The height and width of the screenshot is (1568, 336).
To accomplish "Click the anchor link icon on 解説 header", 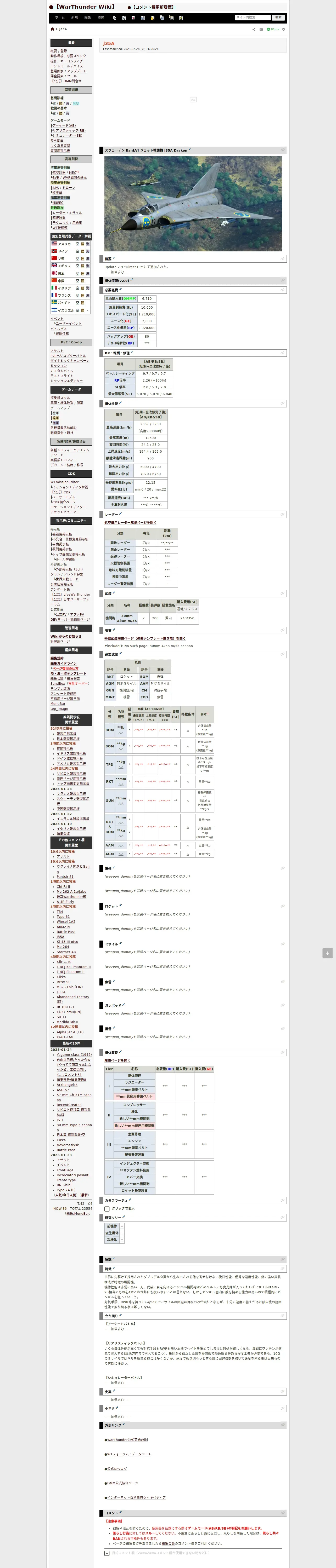I will (282, 1259).
